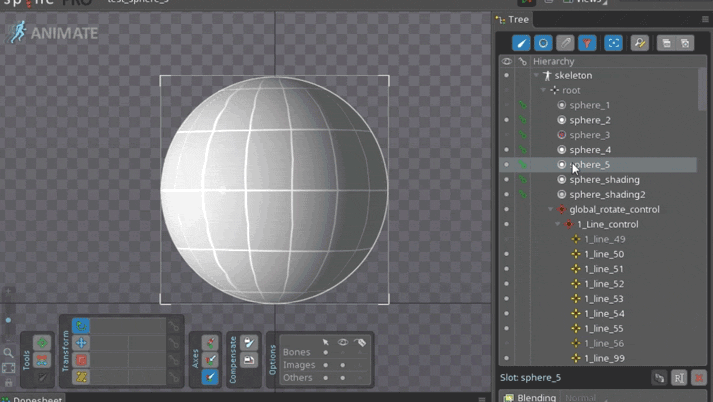Click the find and replace icon in Tree
Screen dimensions: 713x402
(639, 43)
